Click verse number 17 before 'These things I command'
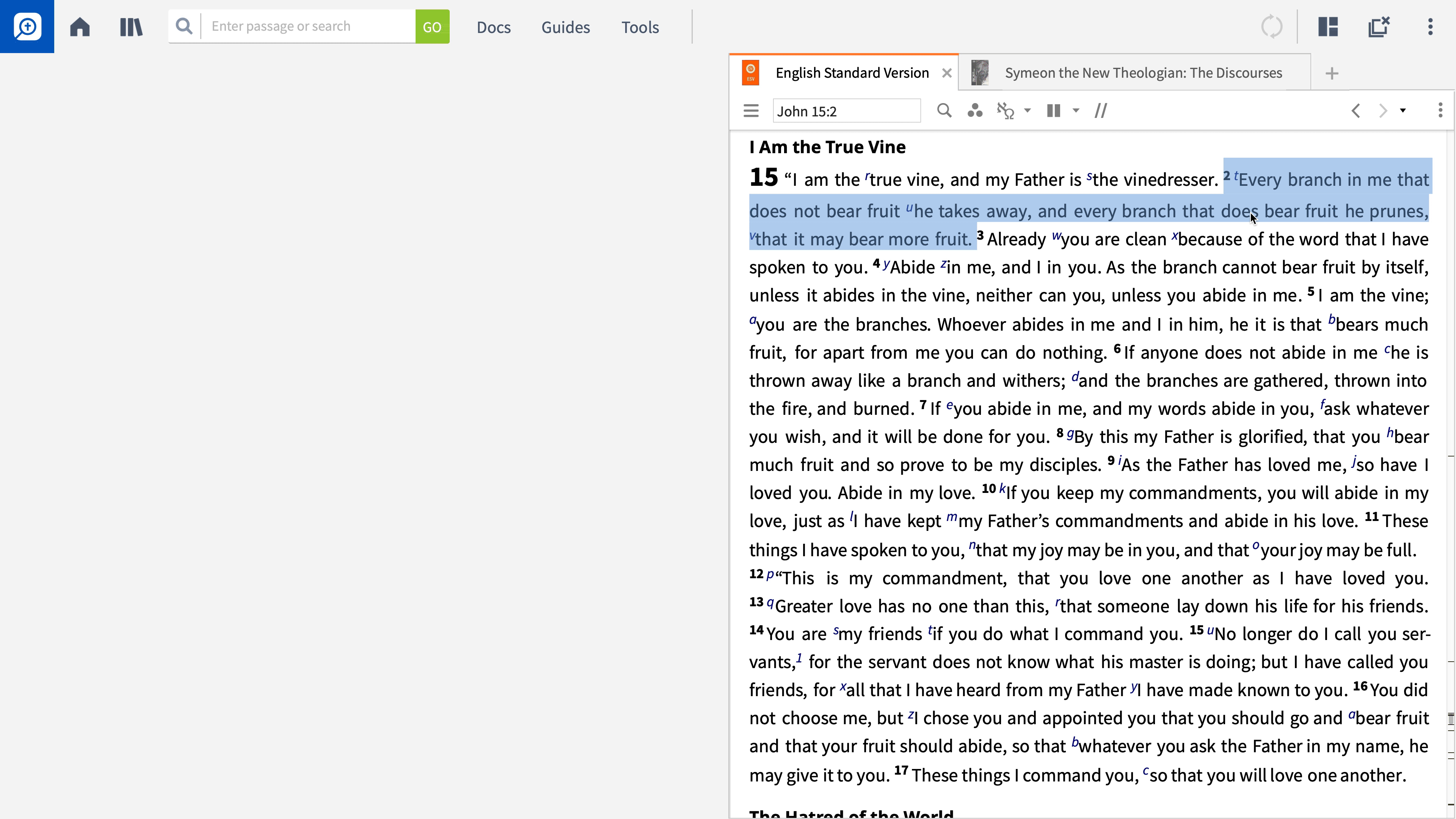This screenshot has width=1456, height=819. click(x=901, y=770)
